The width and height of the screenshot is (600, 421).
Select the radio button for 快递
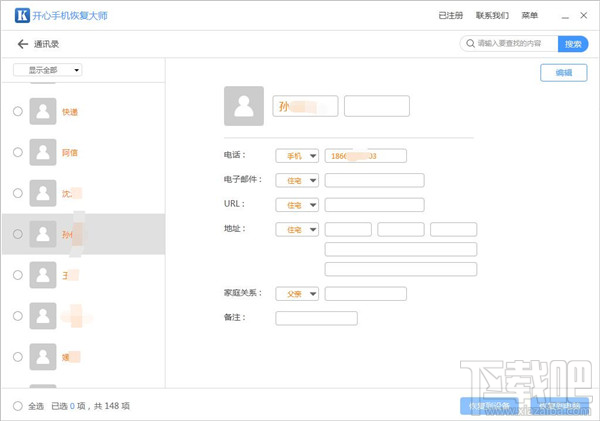(17, 111)
